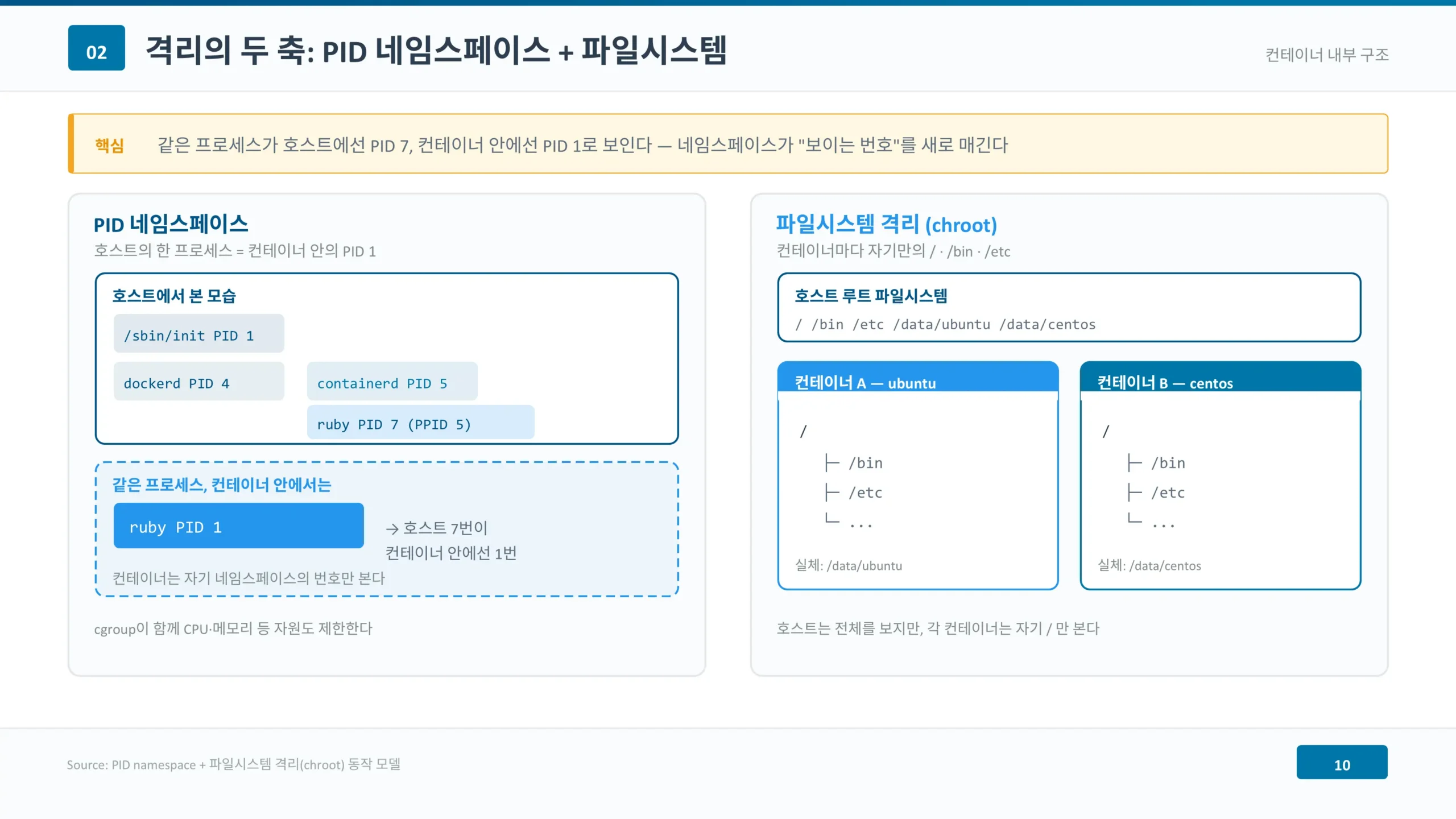The width and height of the screenshot is (1456, 819).
Task: Click the header label 컨테이너 내부 구조
Action: (x=1327, y=55)
